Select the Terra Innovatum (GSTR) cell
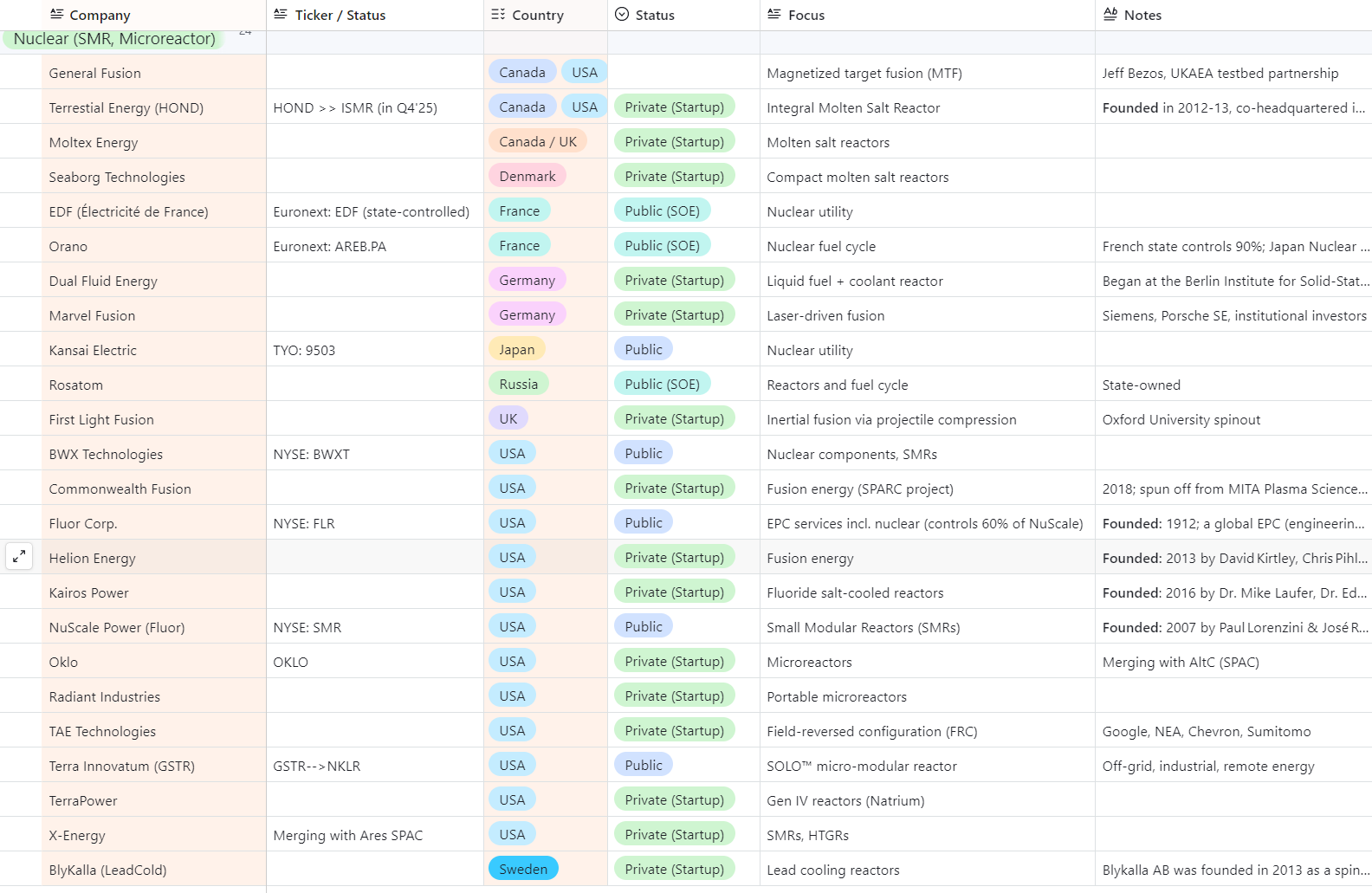Image resolution: width=1372 pixels, height=893 pixels. tap(154, 765)
